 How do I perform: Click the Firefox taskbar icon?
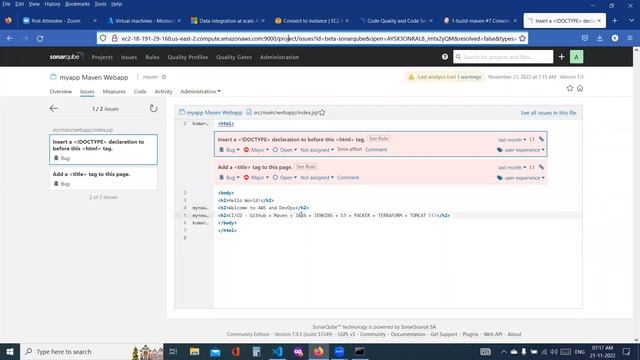[x=318, y=351]
